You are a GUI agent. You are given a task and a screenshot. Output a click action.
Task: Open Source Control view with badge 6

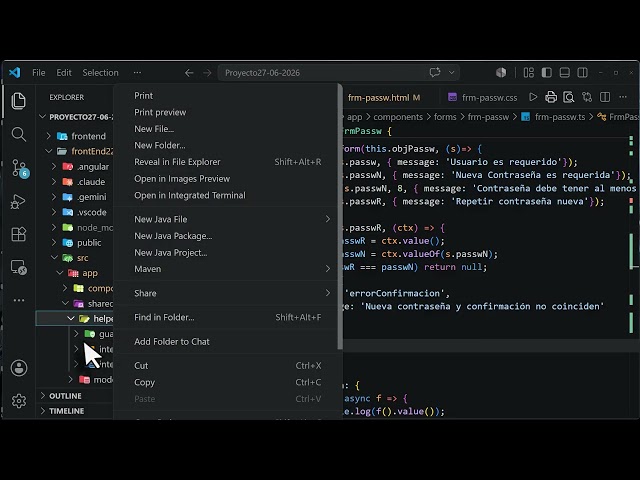tap(19, 168)
